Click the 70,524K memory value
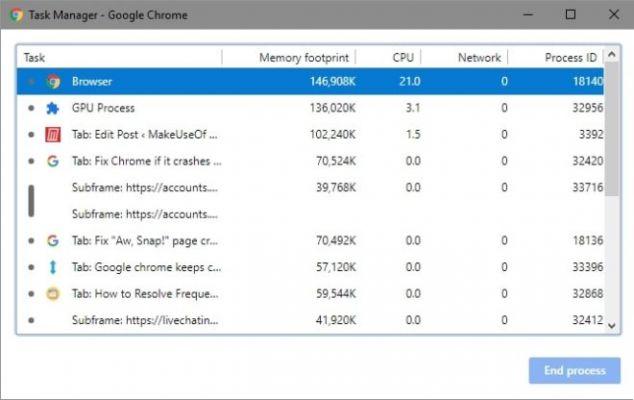The height and width of the screenshot is (400, 634). click(336, 161)
